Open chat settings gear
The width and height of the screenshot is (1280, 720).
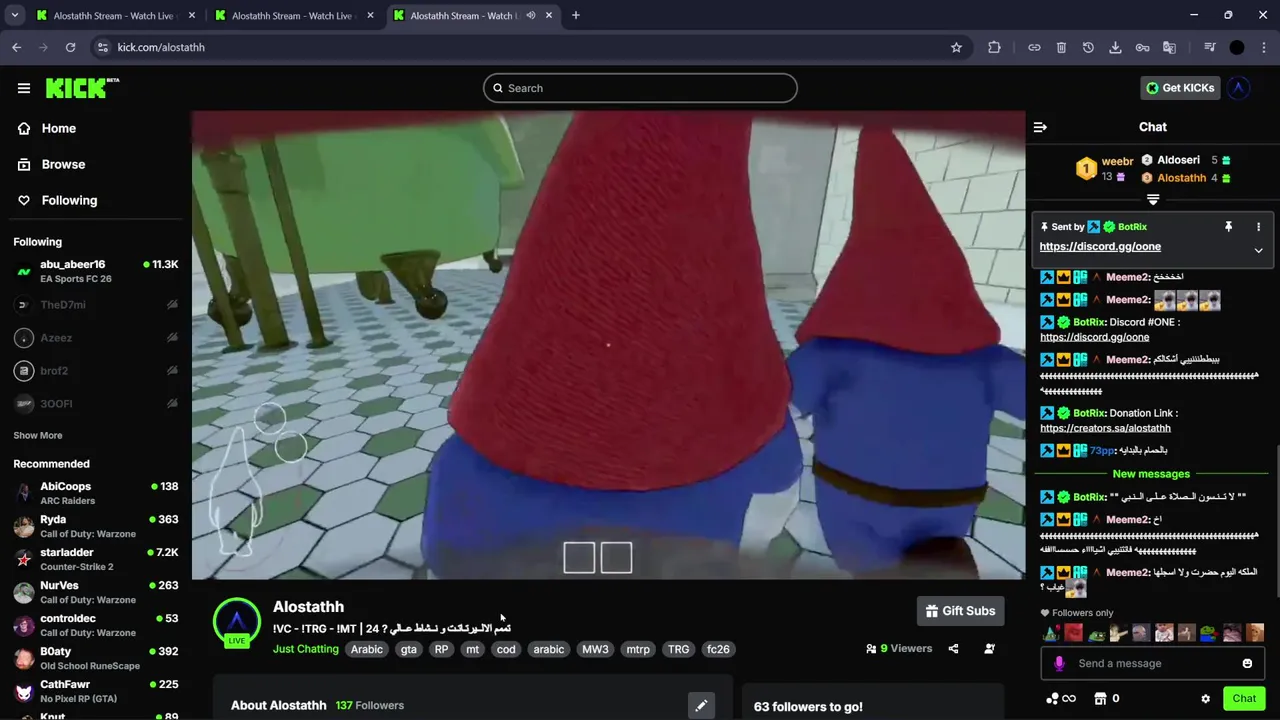click(1205, 699)
